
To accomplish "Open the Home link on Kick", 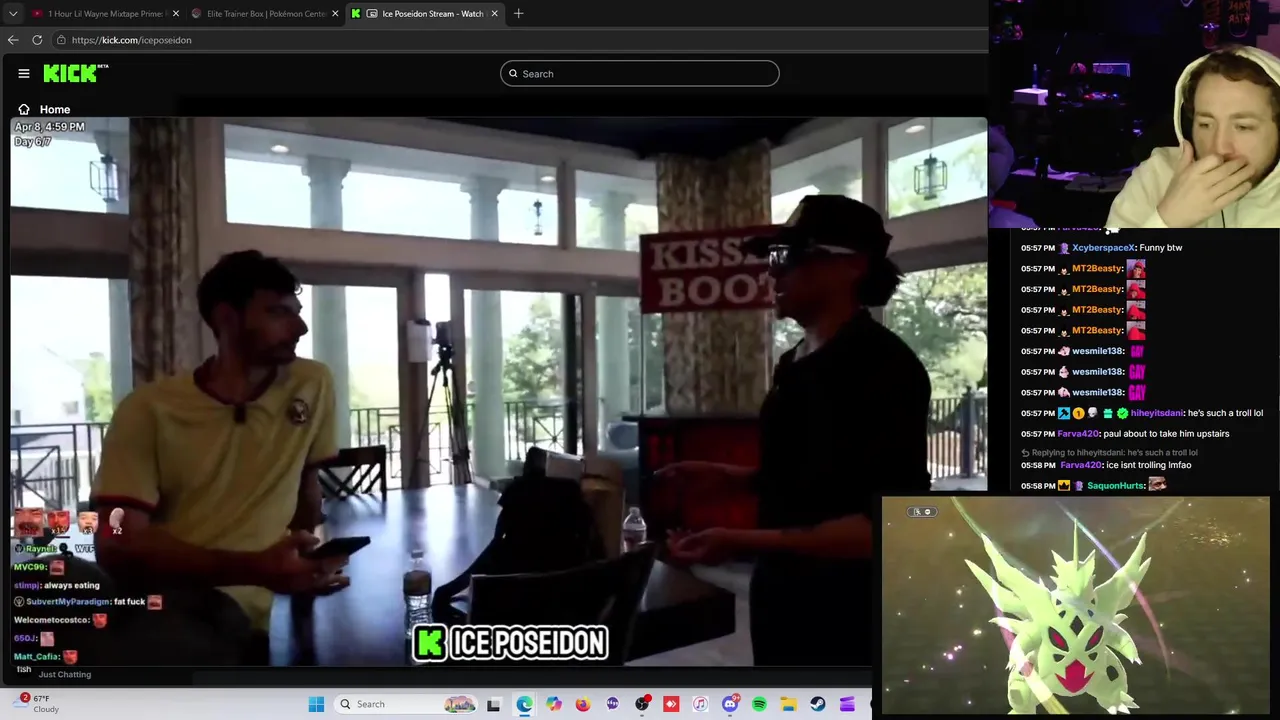I will tap(55, 109).
